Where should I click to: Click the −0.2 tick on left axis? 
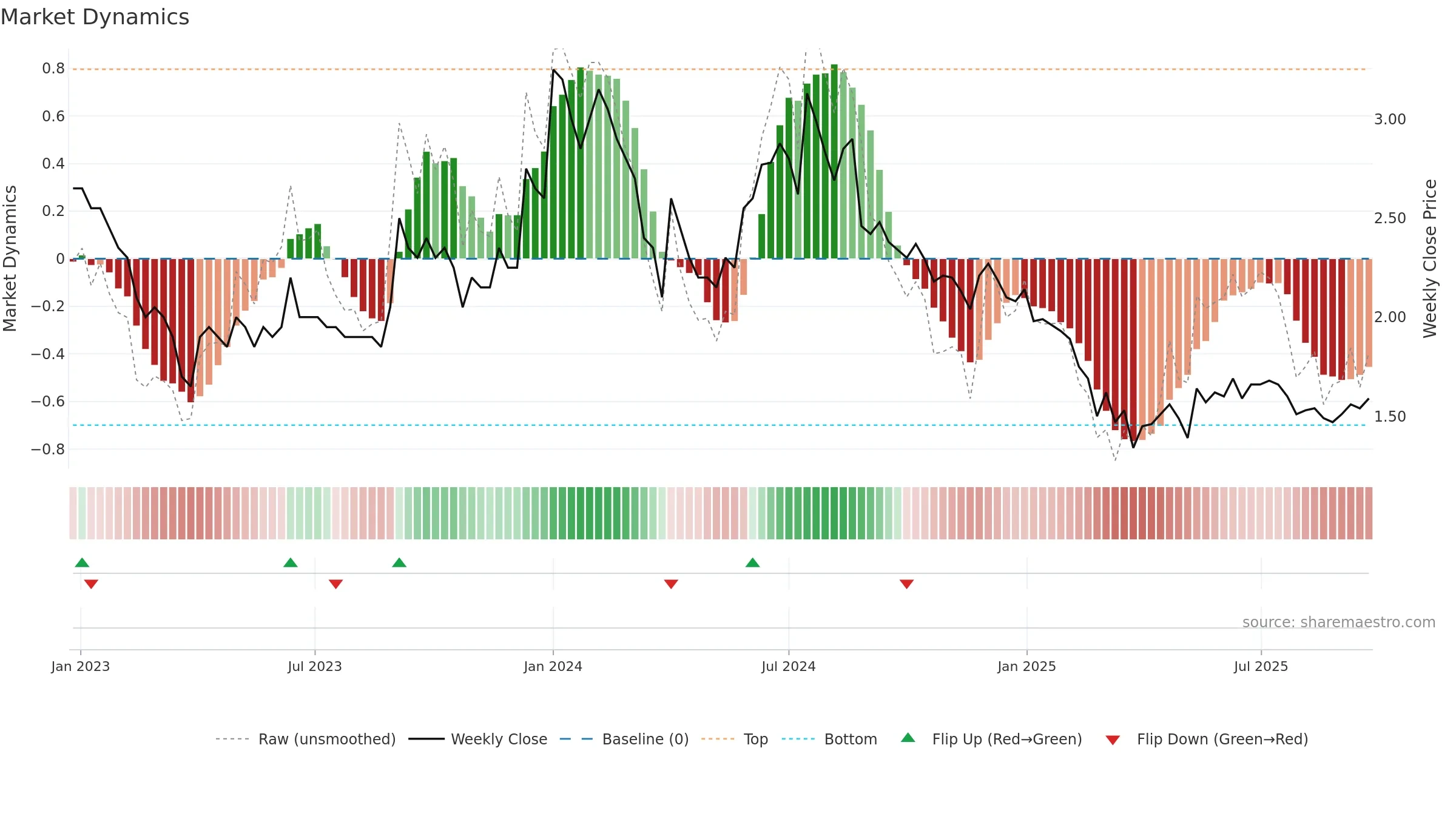tap(48, 306)
